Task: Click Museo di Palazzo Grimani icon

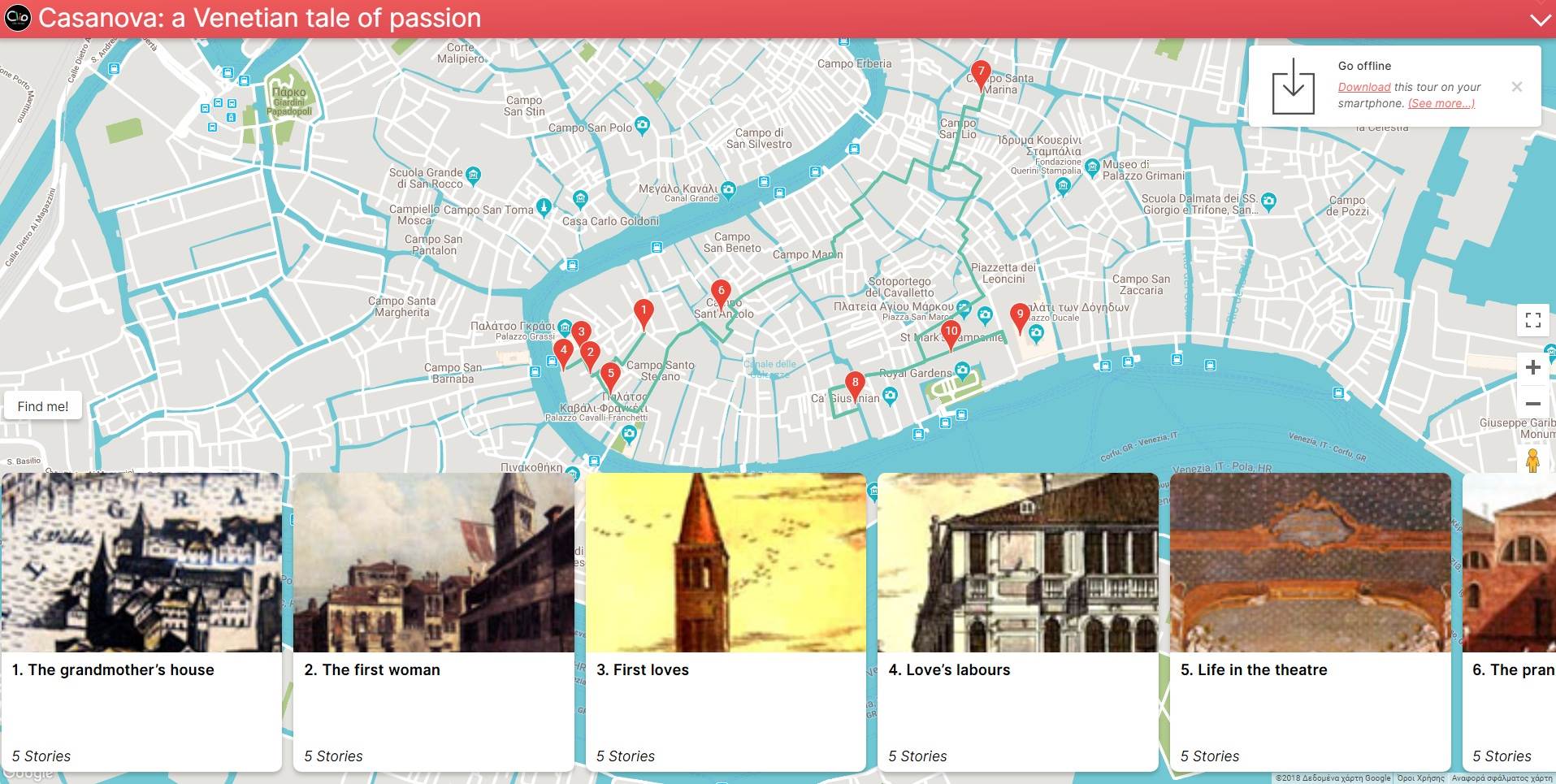Action: point(1091,167)
